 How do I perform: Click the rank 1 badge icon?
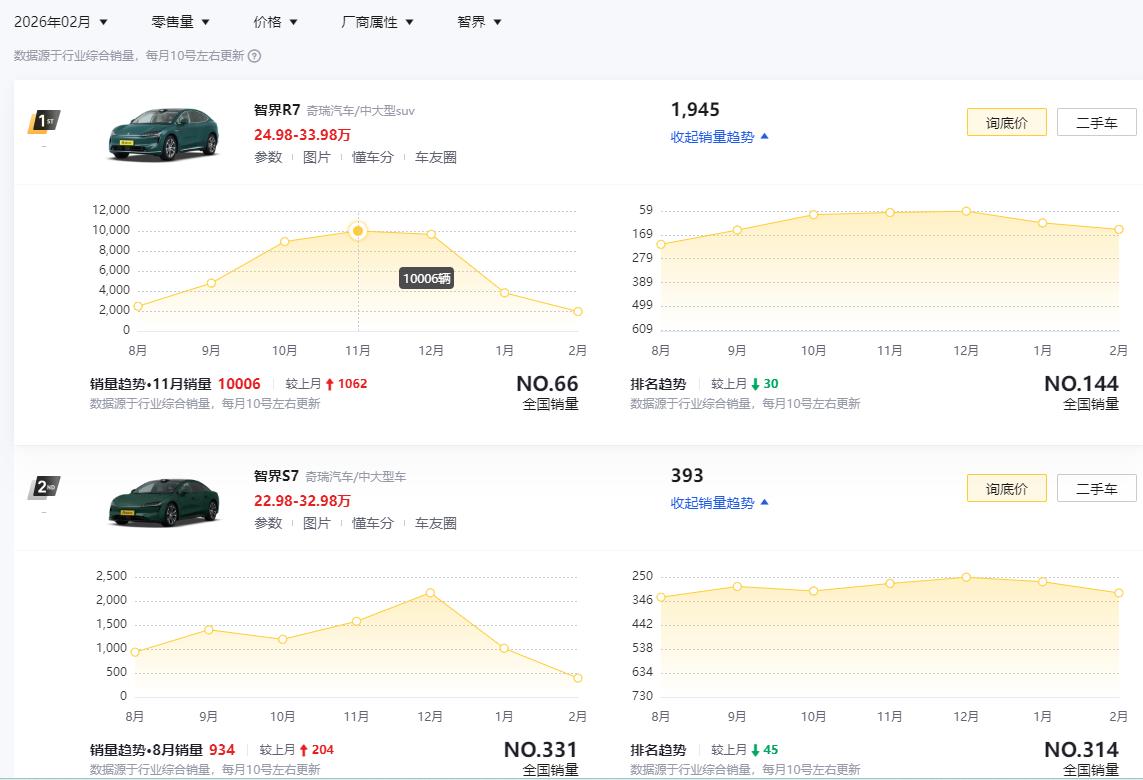[x=44, y=122]
